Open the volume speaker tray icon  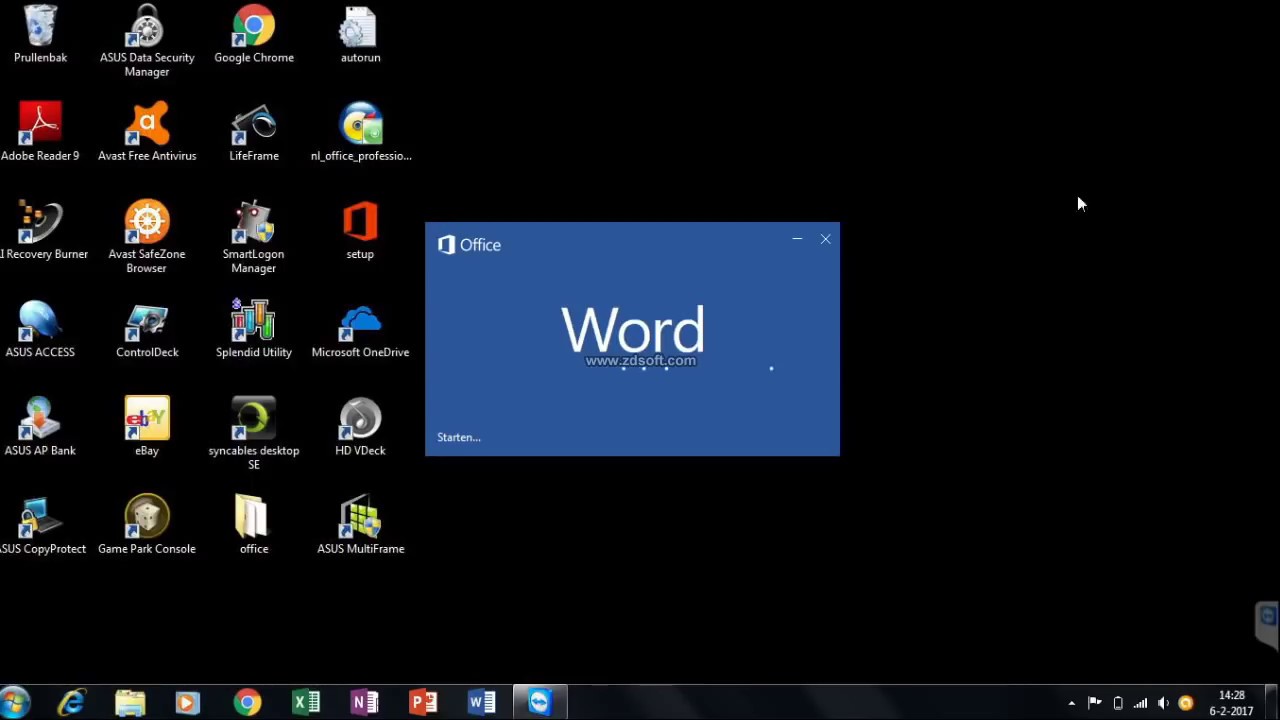click(1163, 703)
